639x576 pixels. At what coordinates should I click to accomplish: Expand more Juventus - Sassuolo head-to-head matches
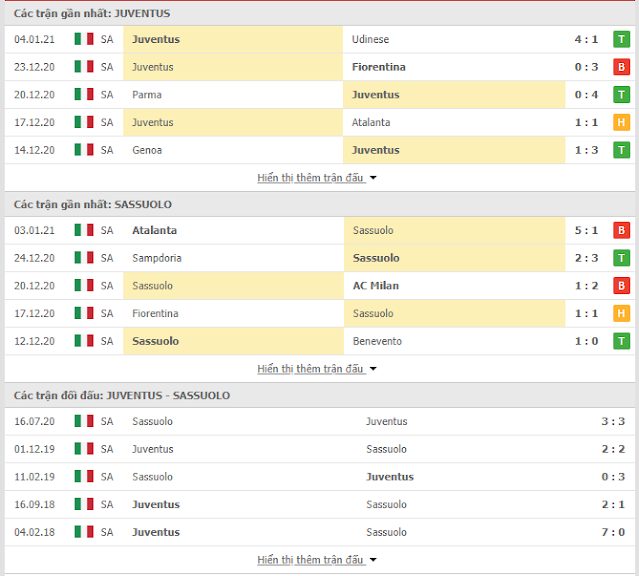point(316,560)
